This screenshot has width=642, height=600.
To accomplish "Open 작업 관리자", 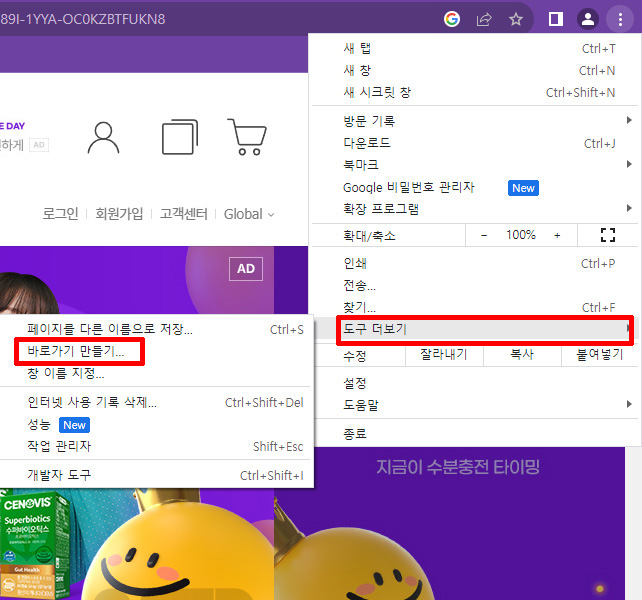I will (156, 446).
